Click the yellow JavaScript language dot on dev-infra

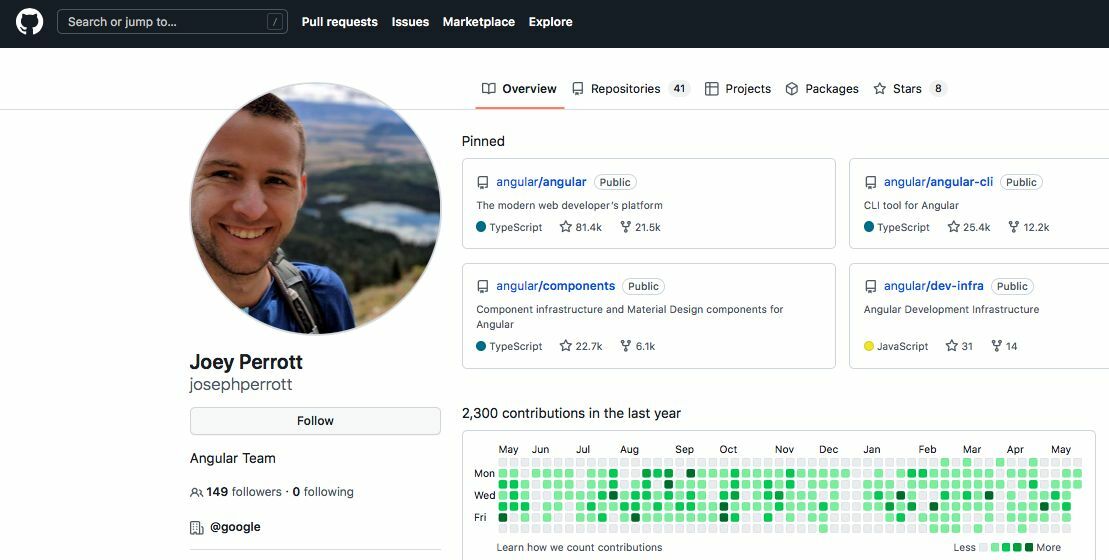click(869, 346)
